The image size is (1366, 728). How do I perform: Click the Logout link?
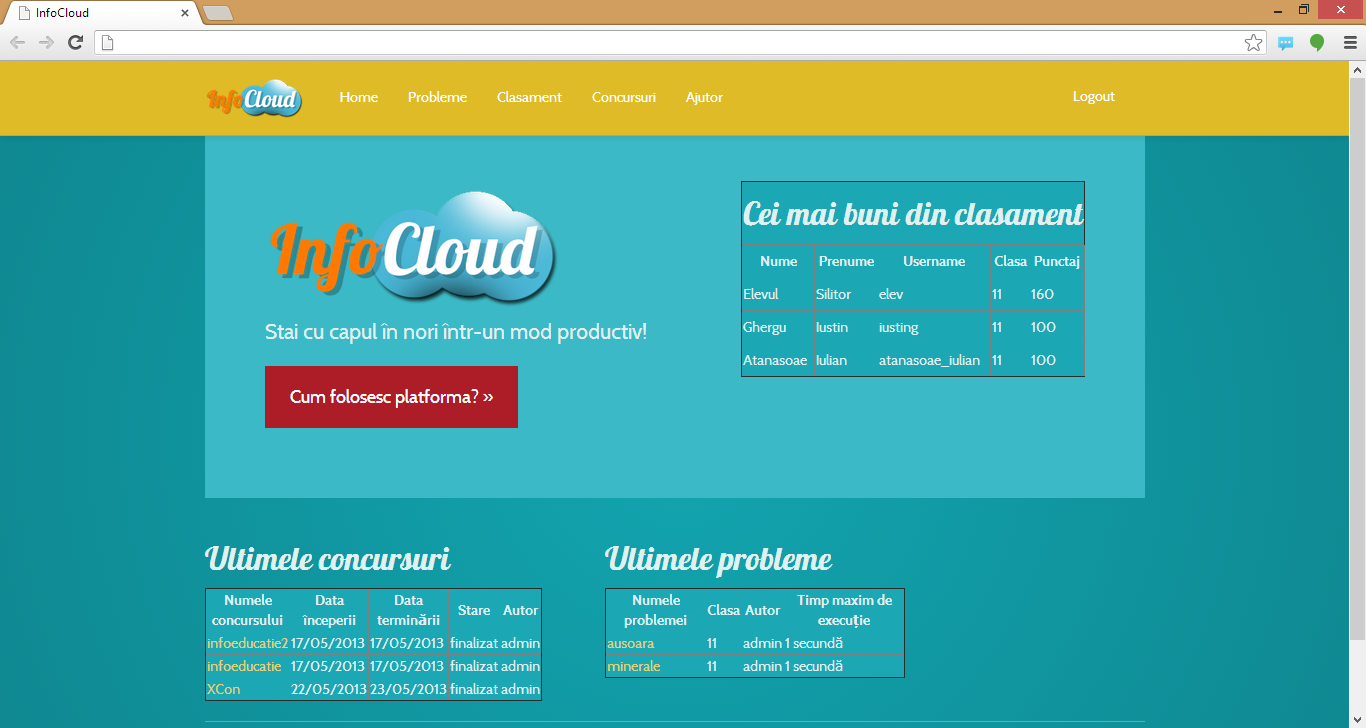1093,96
